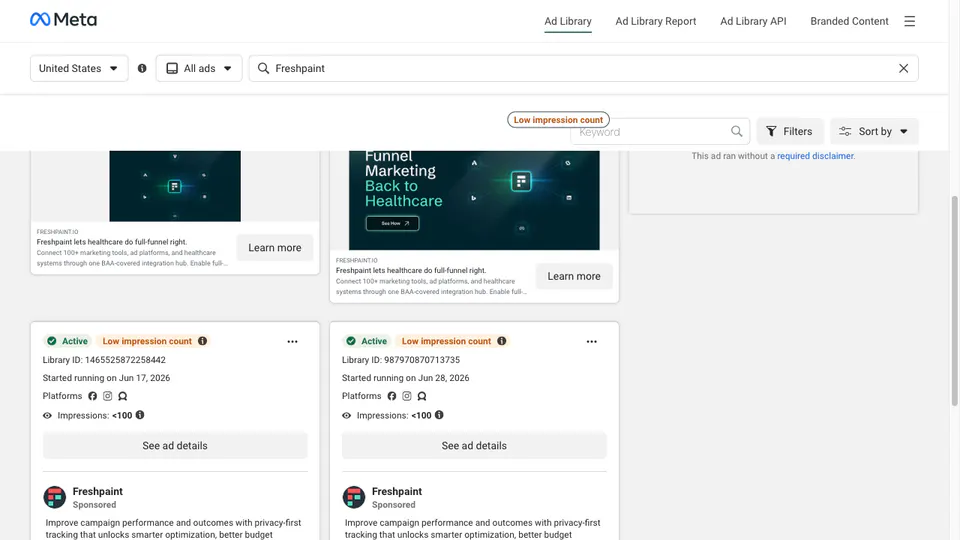Click Low impression count label on ad 987970870713735
This screenshot has width=960, height=540.
tap(446, 341)
